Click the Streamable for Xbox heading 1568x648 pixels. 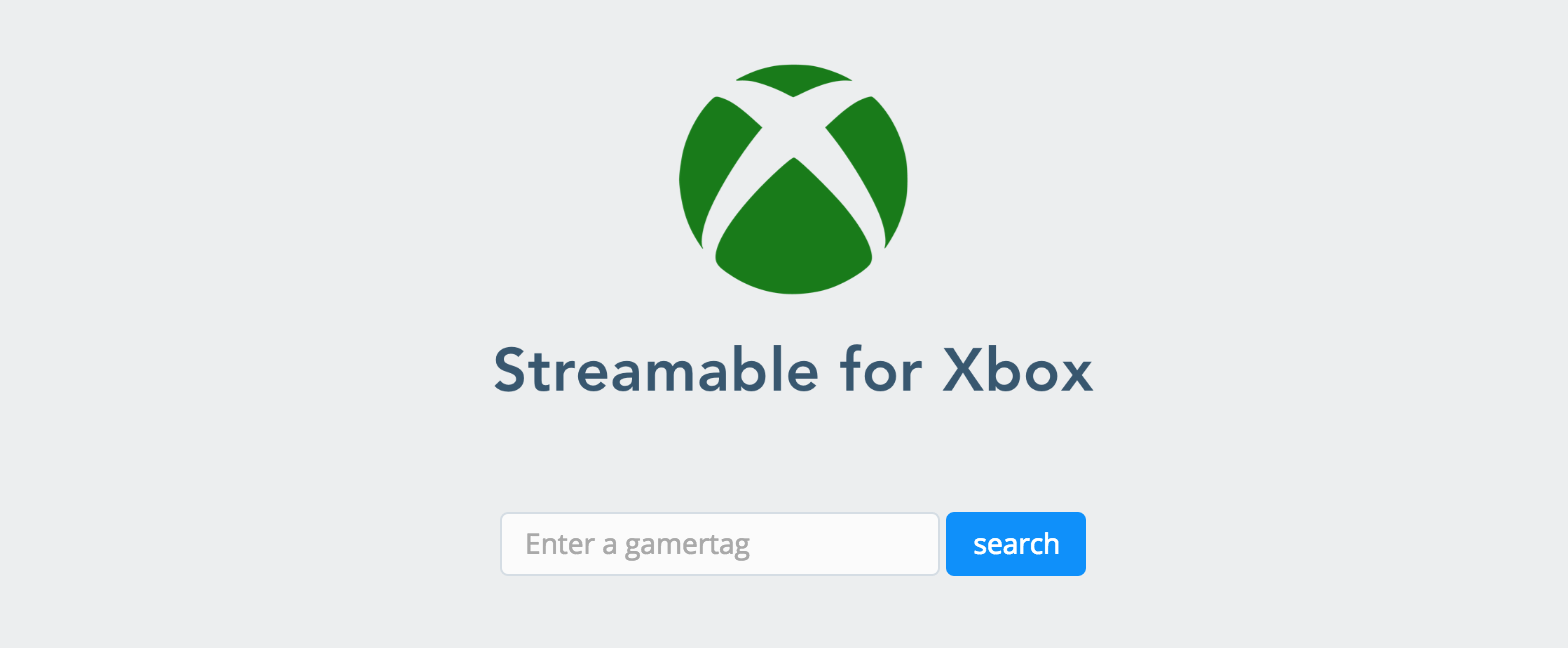pyautogui.click(x=794, y=369)
